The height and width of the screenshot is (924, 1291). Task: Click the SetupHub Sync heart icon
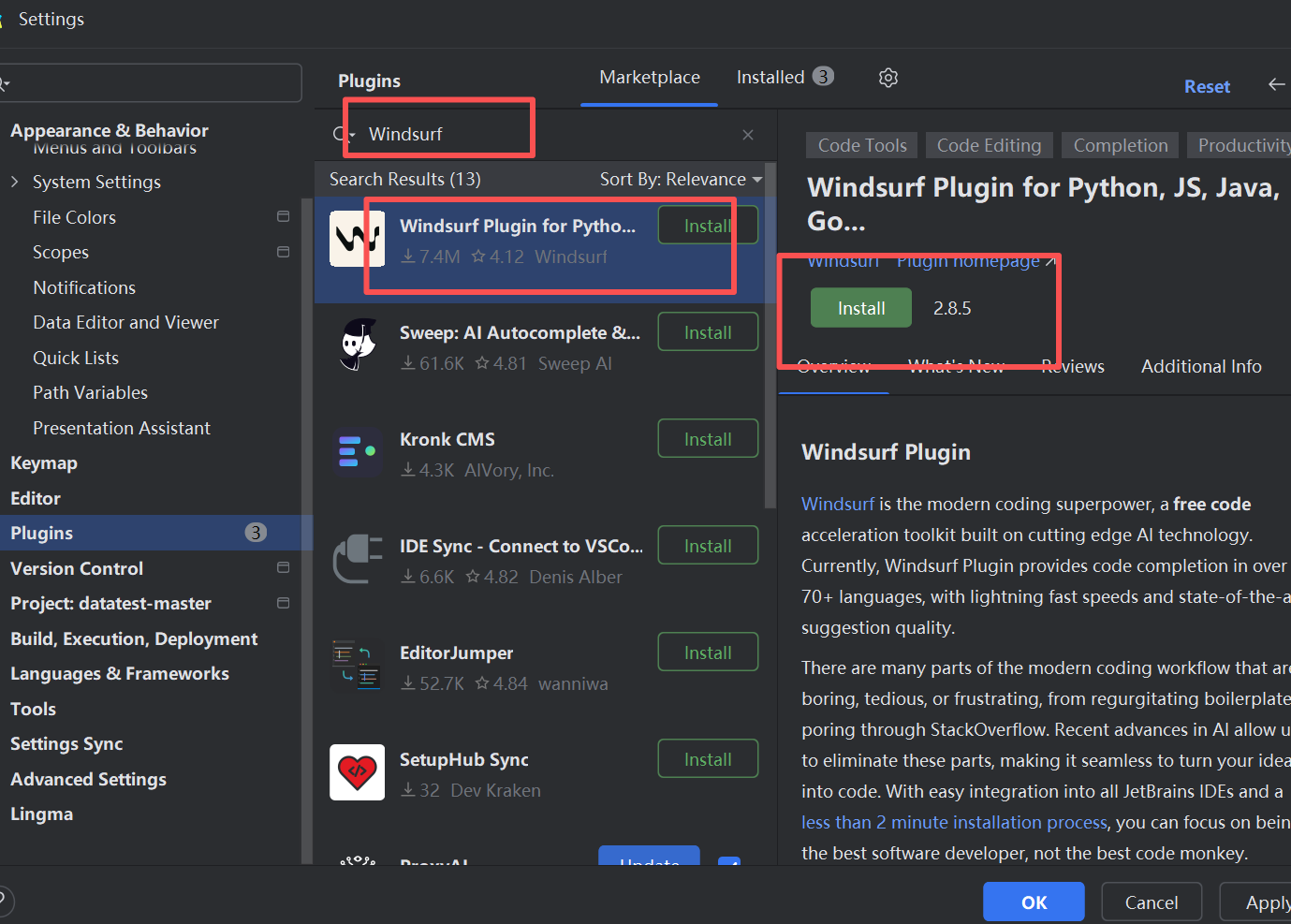[357, 772]
